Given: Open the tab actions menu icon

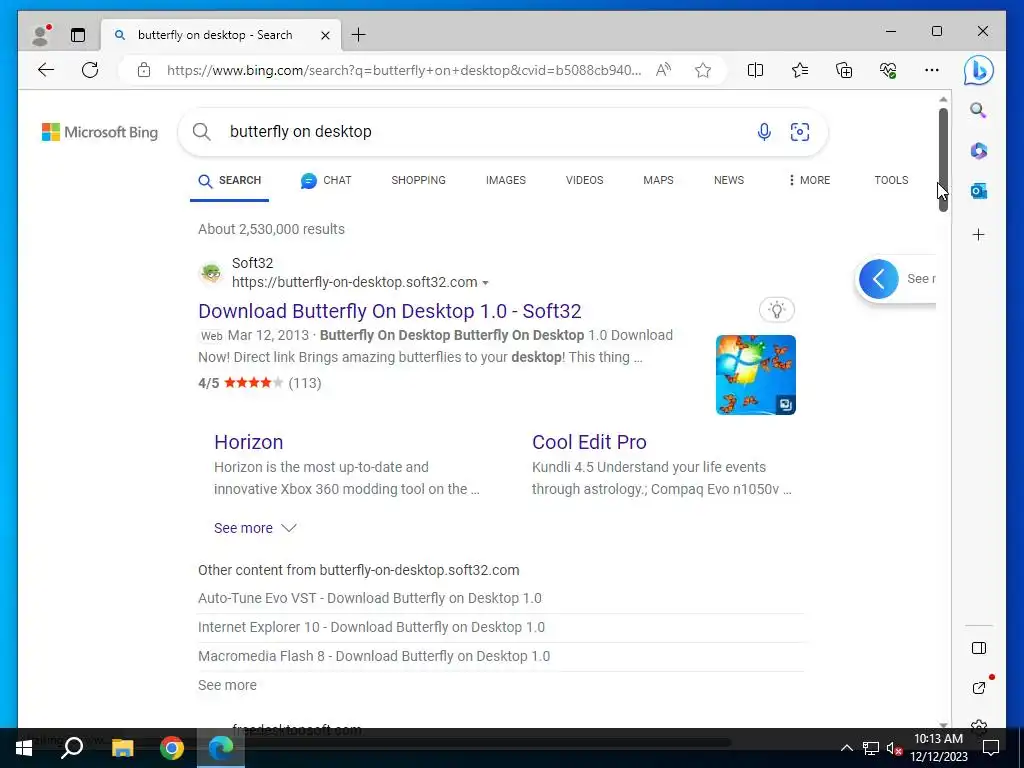Looking at the screenshot, I should click(78, 35).
